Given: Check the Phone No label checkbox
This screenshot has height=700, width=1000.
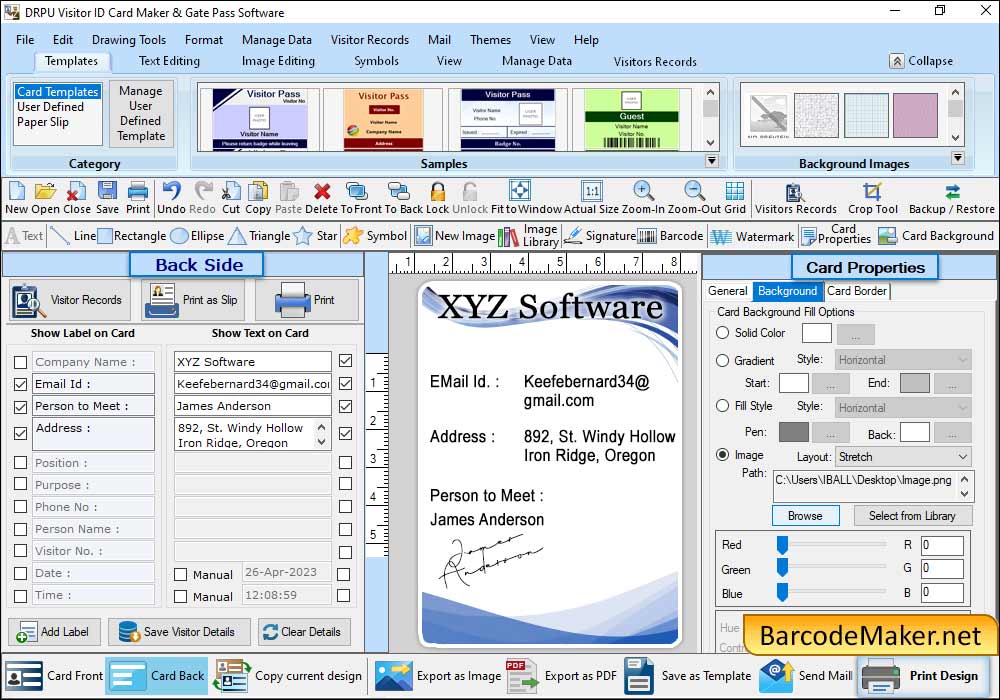Looking at the screenshot, I should pyautogui.click(x=20, y=507).
